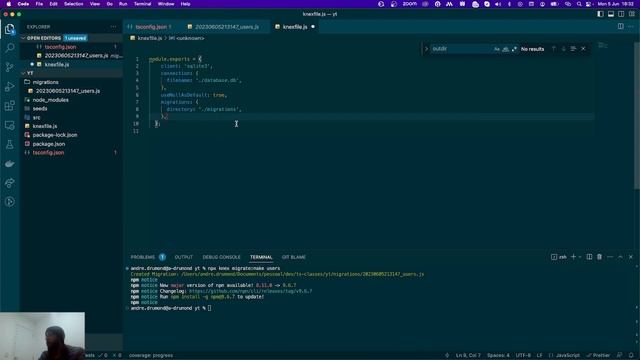The height and width of the screenshot is (360, 640).
Task: Expand the src folder
Action: tap(36, 118)
